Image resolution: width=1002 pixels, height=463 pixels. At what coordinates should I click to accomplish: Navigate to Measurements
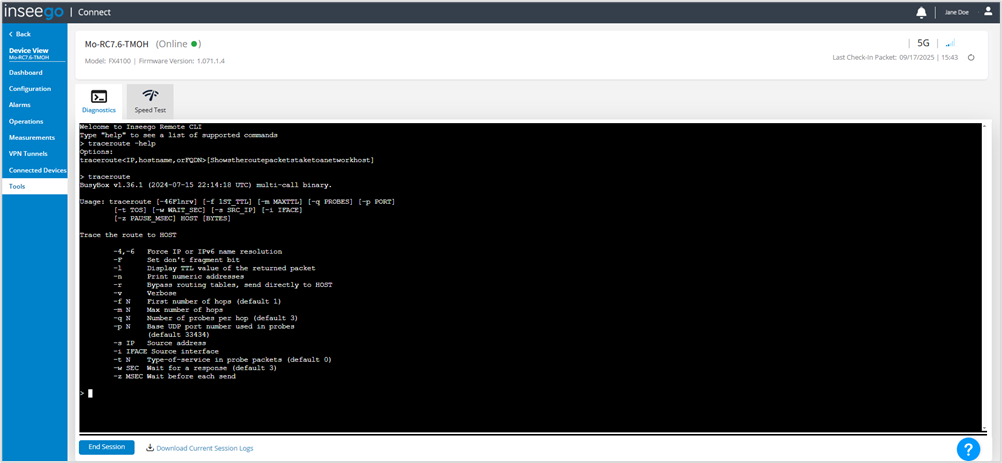click(32, 137)
